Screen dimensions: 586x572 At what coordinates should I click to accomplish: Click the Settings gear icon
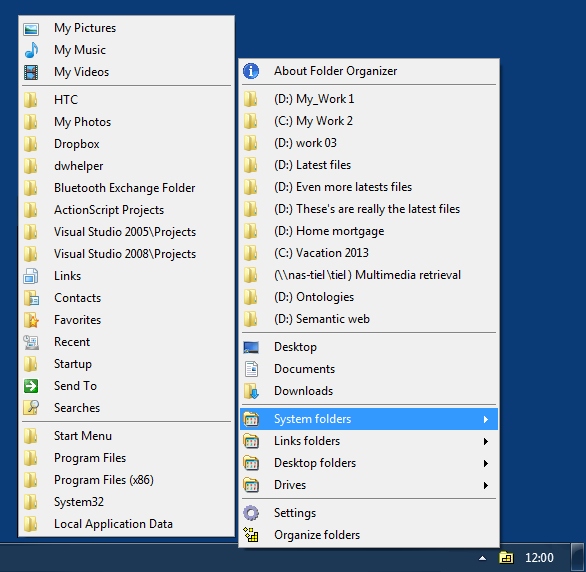click(251, 513)
